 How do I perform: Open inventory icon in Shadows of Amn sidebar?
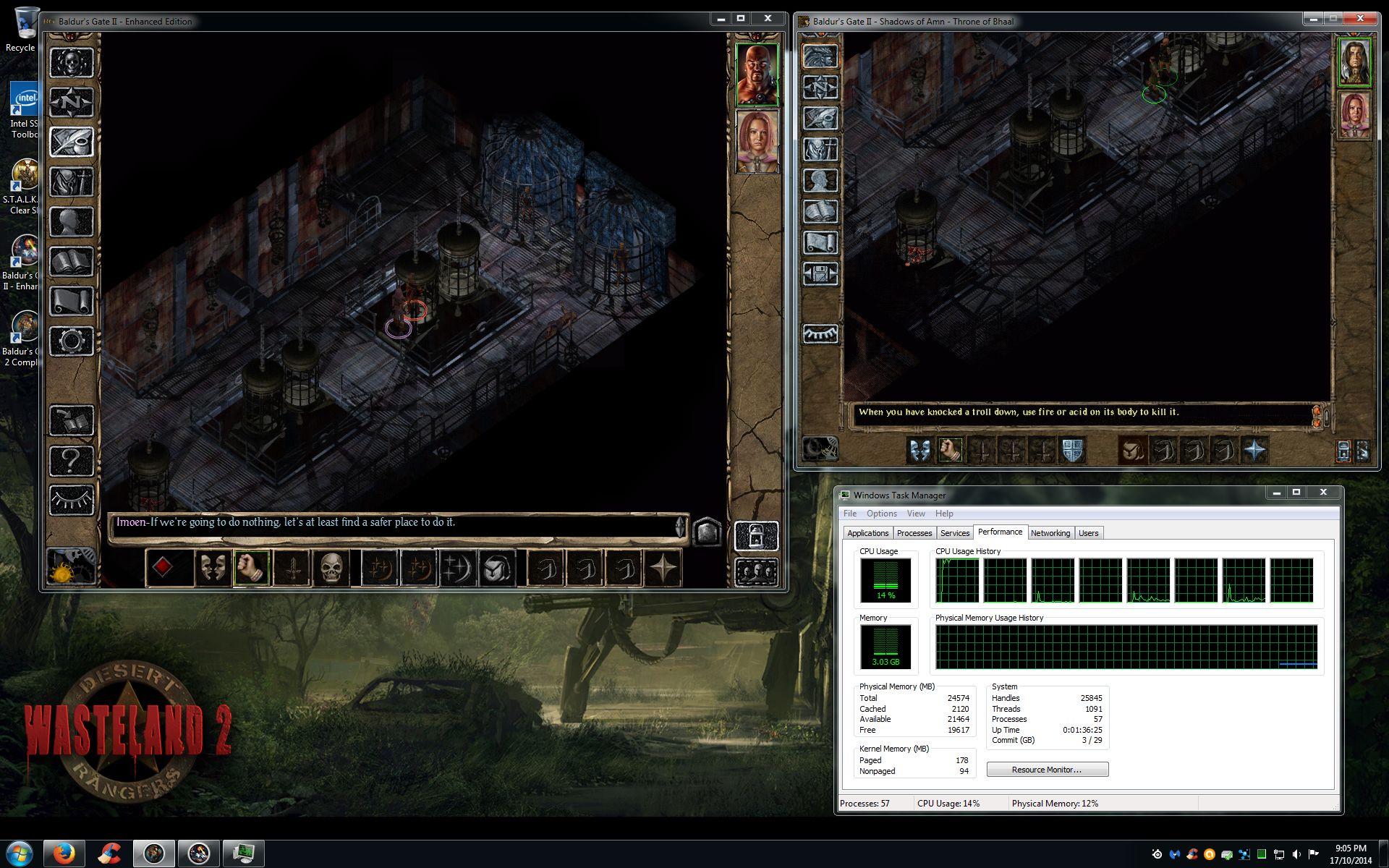820,150
